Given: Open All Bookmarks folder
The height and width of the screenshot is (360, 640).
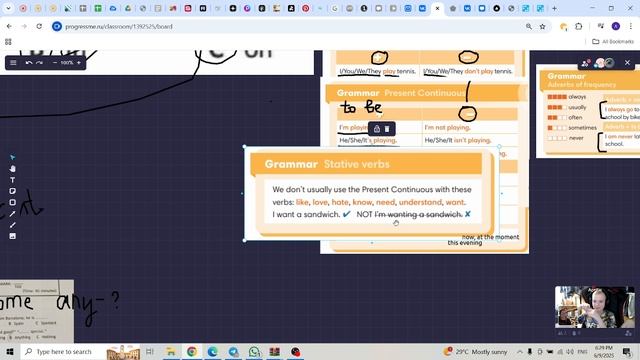Looking at the screenshot, I should [x=613, y=42].
